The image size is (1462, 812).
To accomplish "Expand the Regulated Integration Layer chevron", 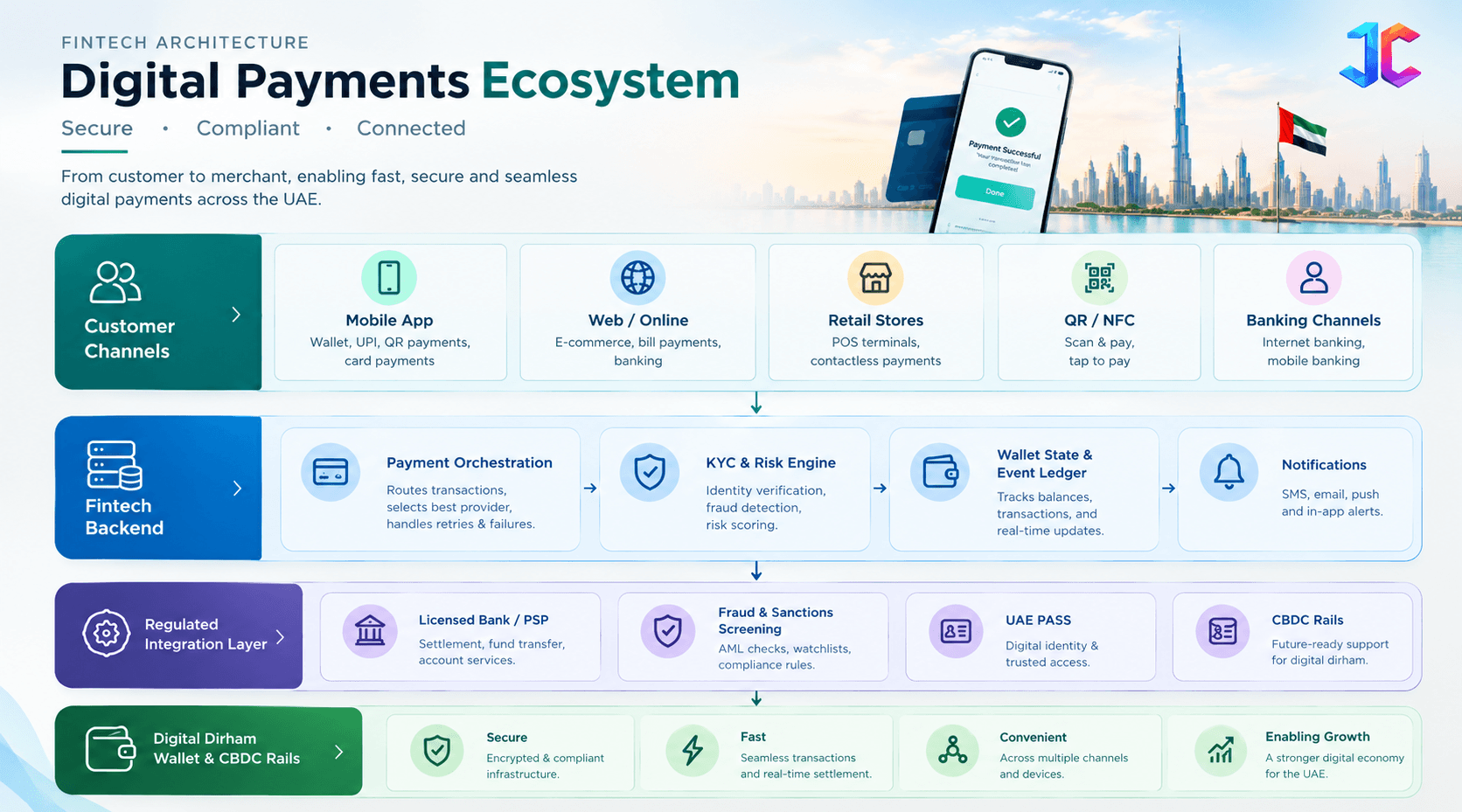I will click(281, 637).
